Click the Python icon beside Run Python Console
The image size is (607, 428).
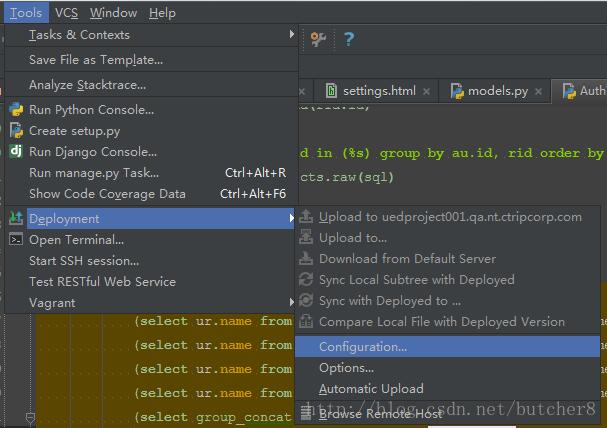click(16, 110)
